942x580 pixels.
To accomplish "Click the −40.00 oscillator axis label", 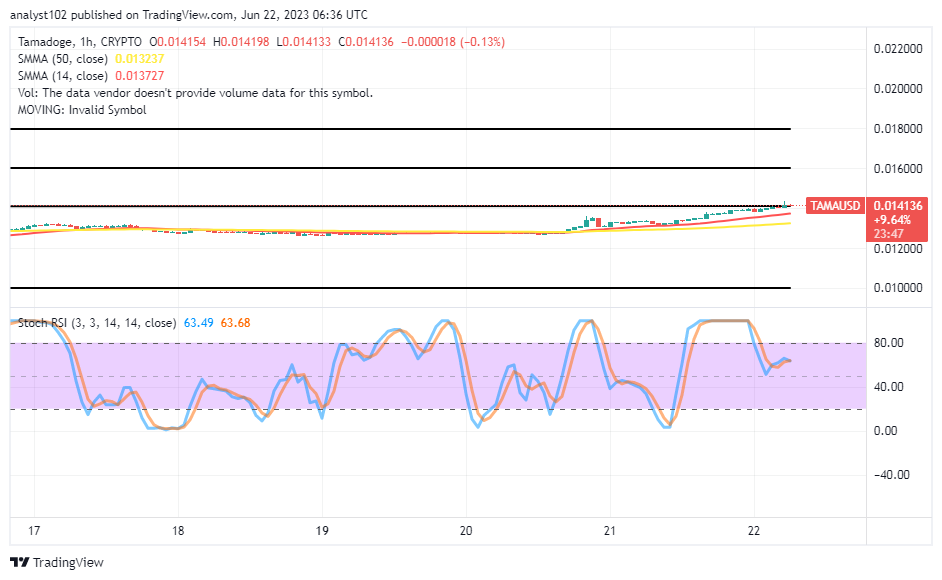I will pyautogui.click(x=892, y=475).
